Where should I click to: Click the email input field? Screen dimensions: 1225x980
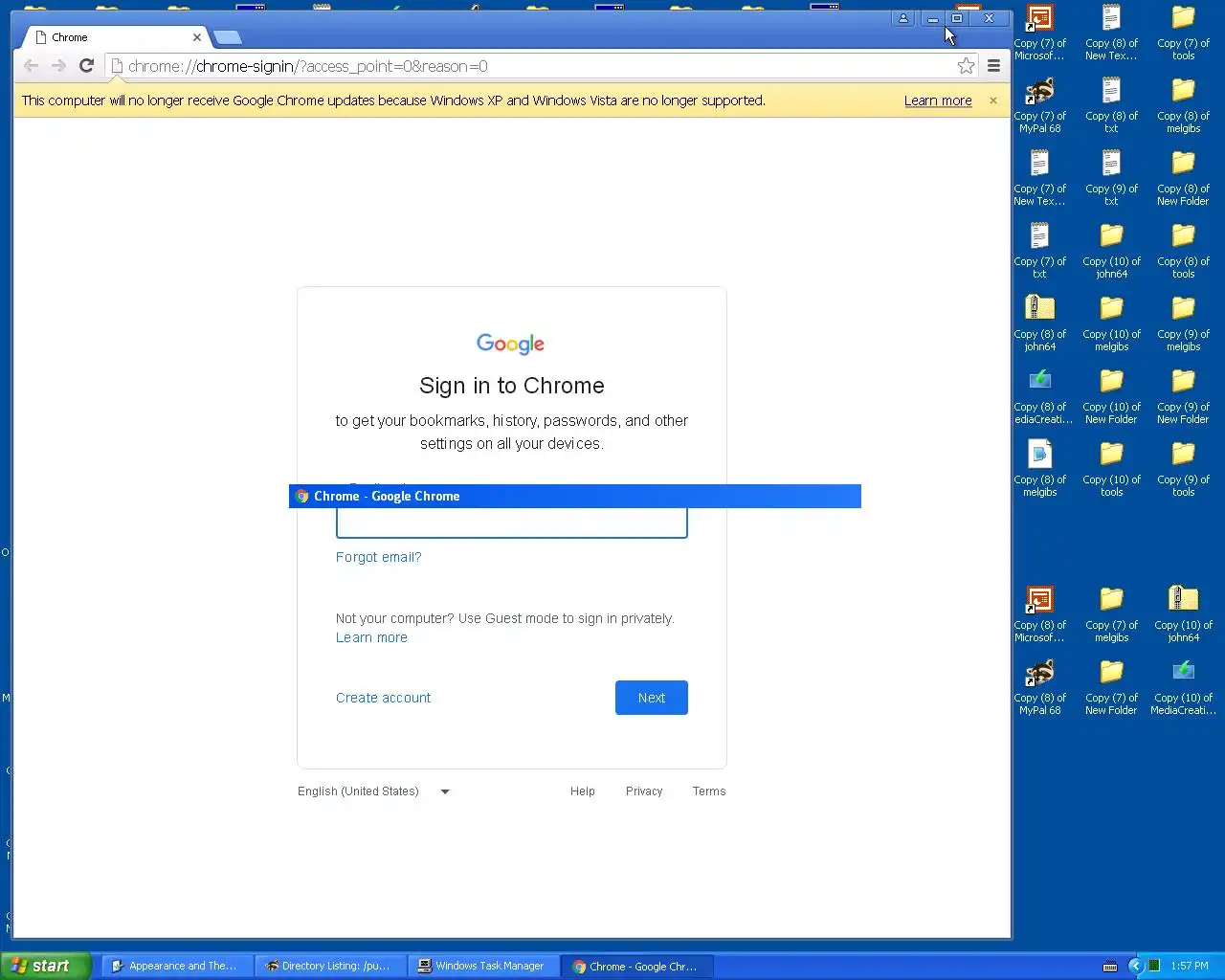(x=512, y=523)
